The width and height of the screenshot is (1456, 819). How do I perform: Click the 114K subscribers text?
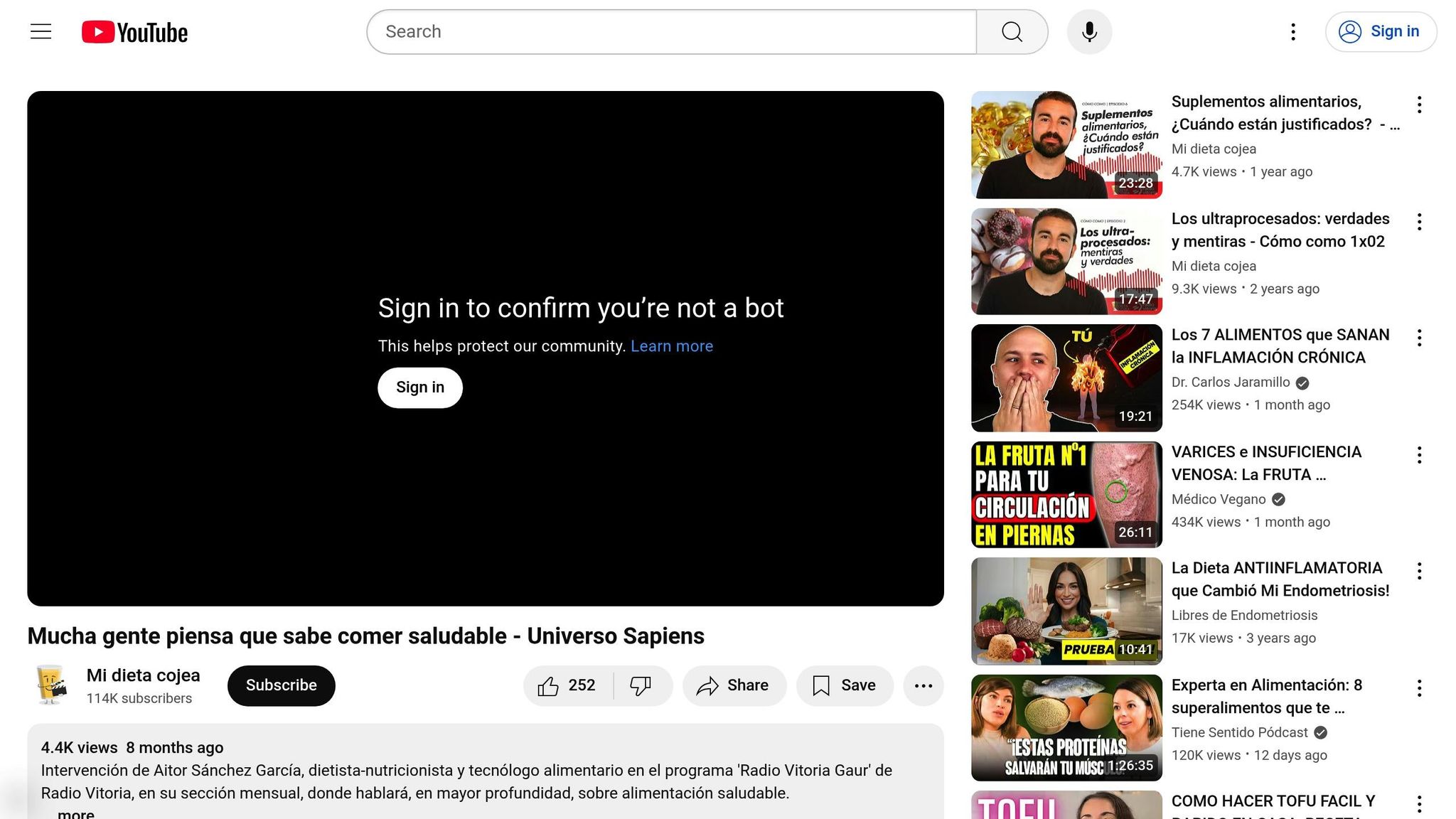point(139,699)
